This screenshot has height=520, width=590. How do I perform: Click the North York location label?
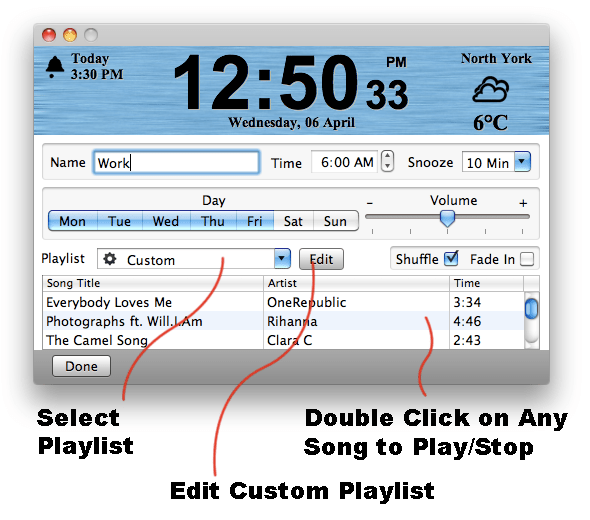(x=496, y=58)
